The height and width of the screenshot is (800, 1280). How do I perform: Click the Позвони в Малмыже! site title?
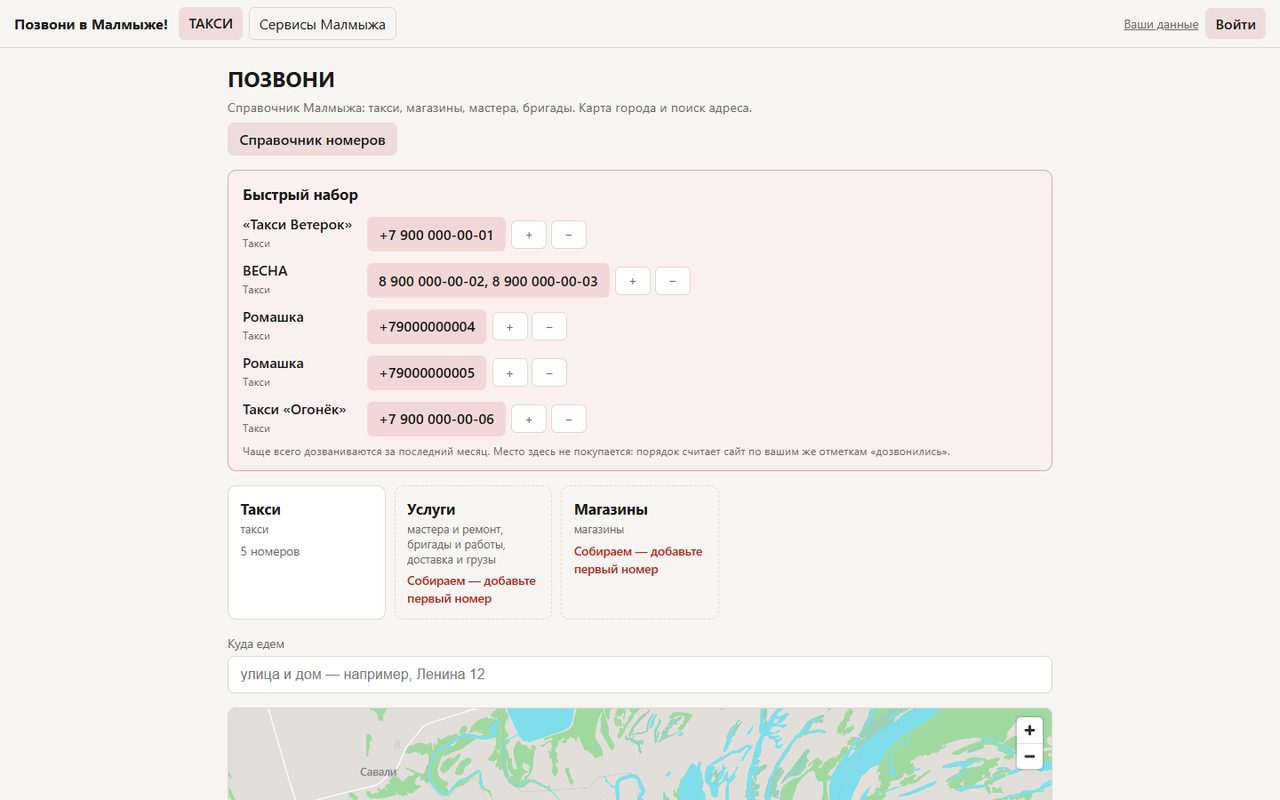pyautogui.click(x=91, y=24)
